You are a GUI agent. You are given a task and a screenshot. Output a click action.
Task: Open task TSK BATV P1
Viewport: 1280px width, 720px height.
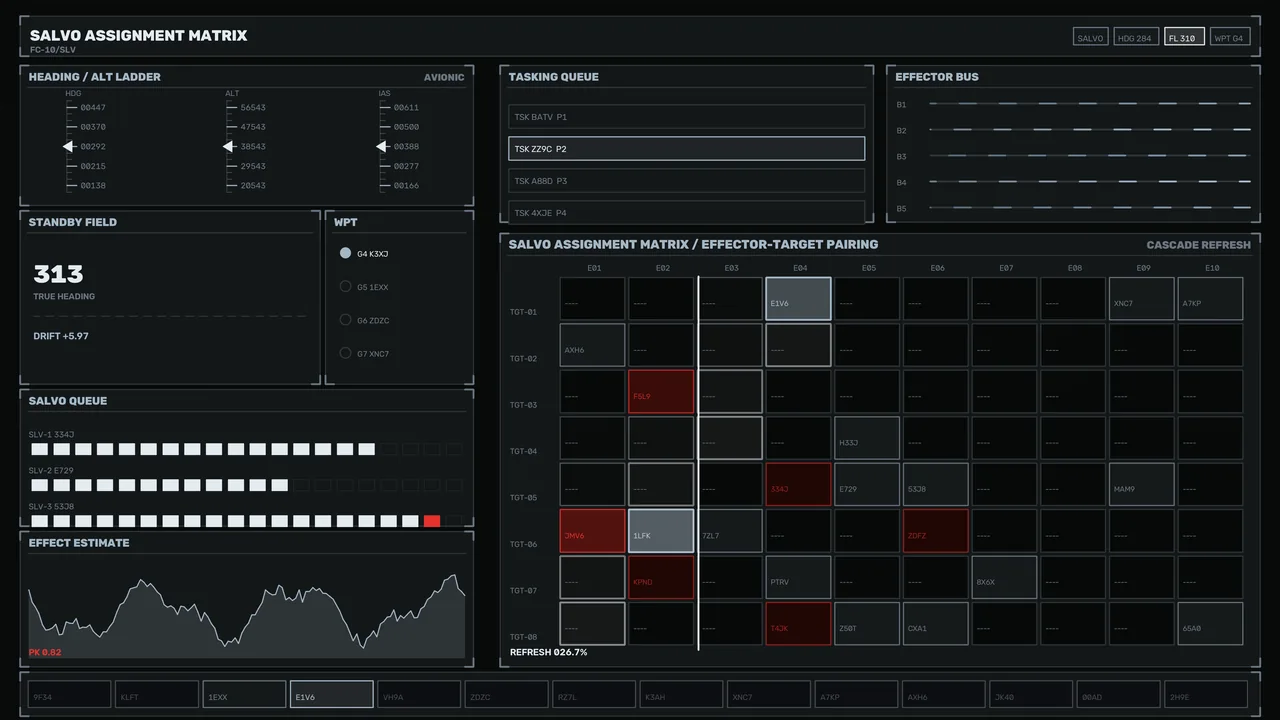pos(686,117)
